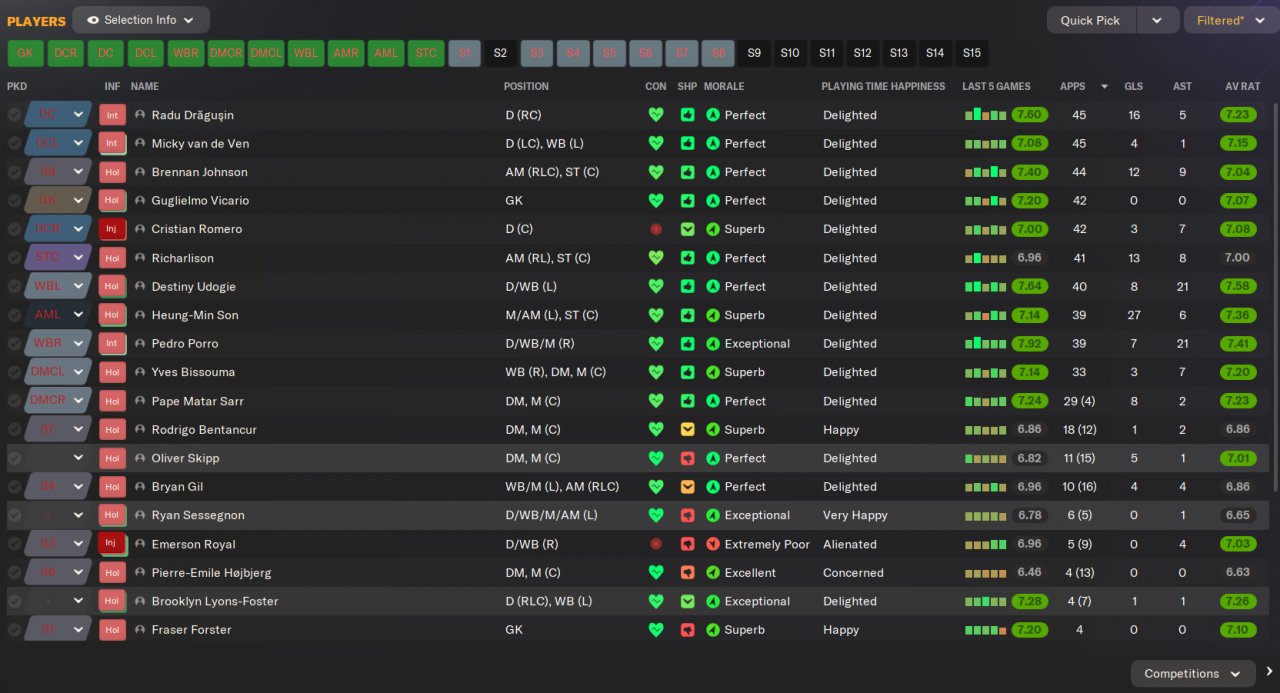Click Oliver Skipp's red match sharpness icon
The image size is (1280, 693).
tap(687, 458)
